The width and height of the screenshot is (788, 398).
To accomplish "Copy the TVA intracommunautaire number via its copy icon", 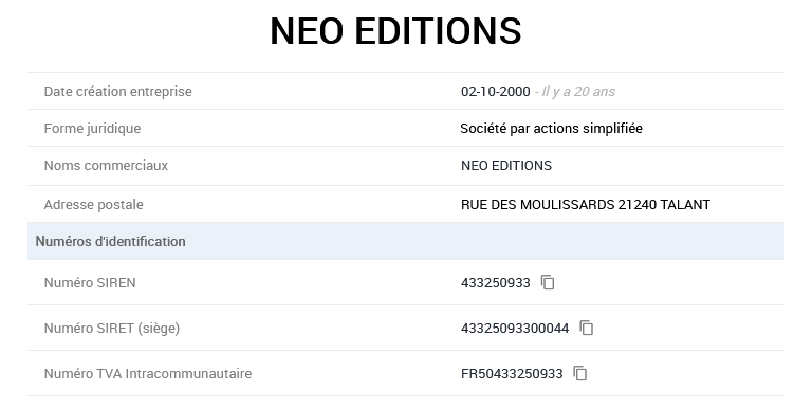I will point(580,373).
